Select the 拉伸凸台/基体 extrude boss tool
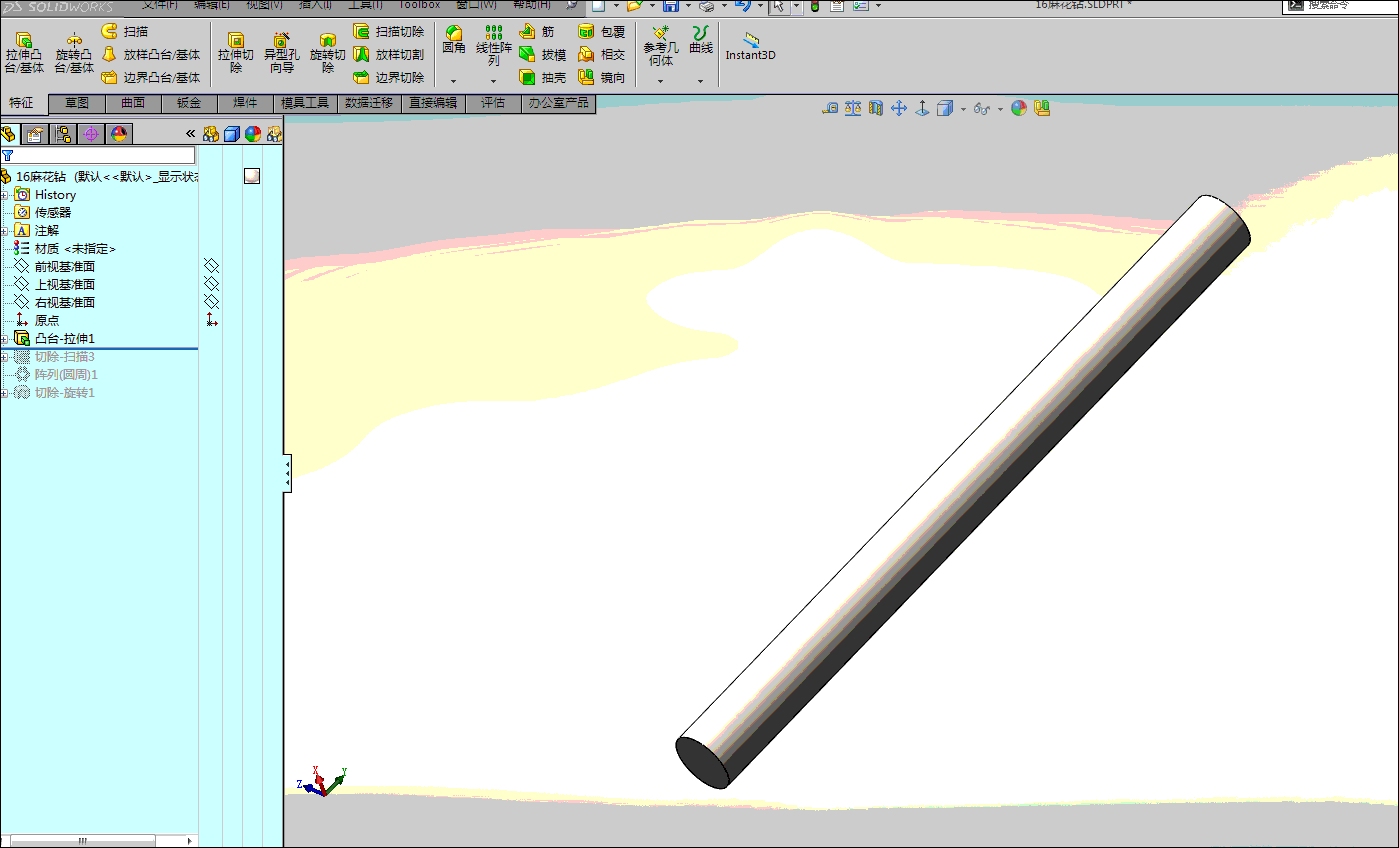Viewport: 1399px width, 848px height. (x=24, y=53)
